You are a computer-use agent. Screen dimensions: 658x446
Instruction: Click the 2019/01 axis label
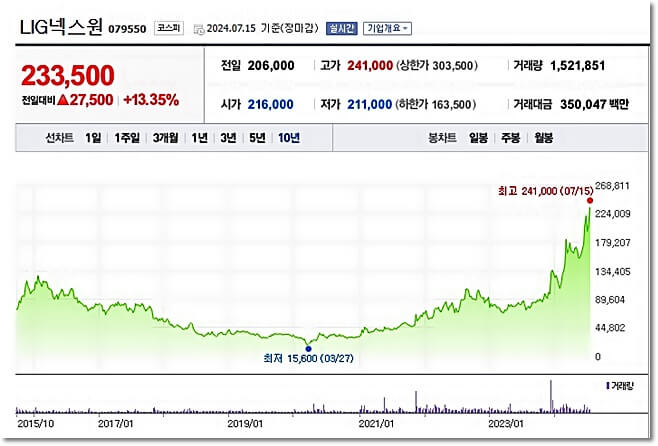pyautogui.click(x=245, y=424)
